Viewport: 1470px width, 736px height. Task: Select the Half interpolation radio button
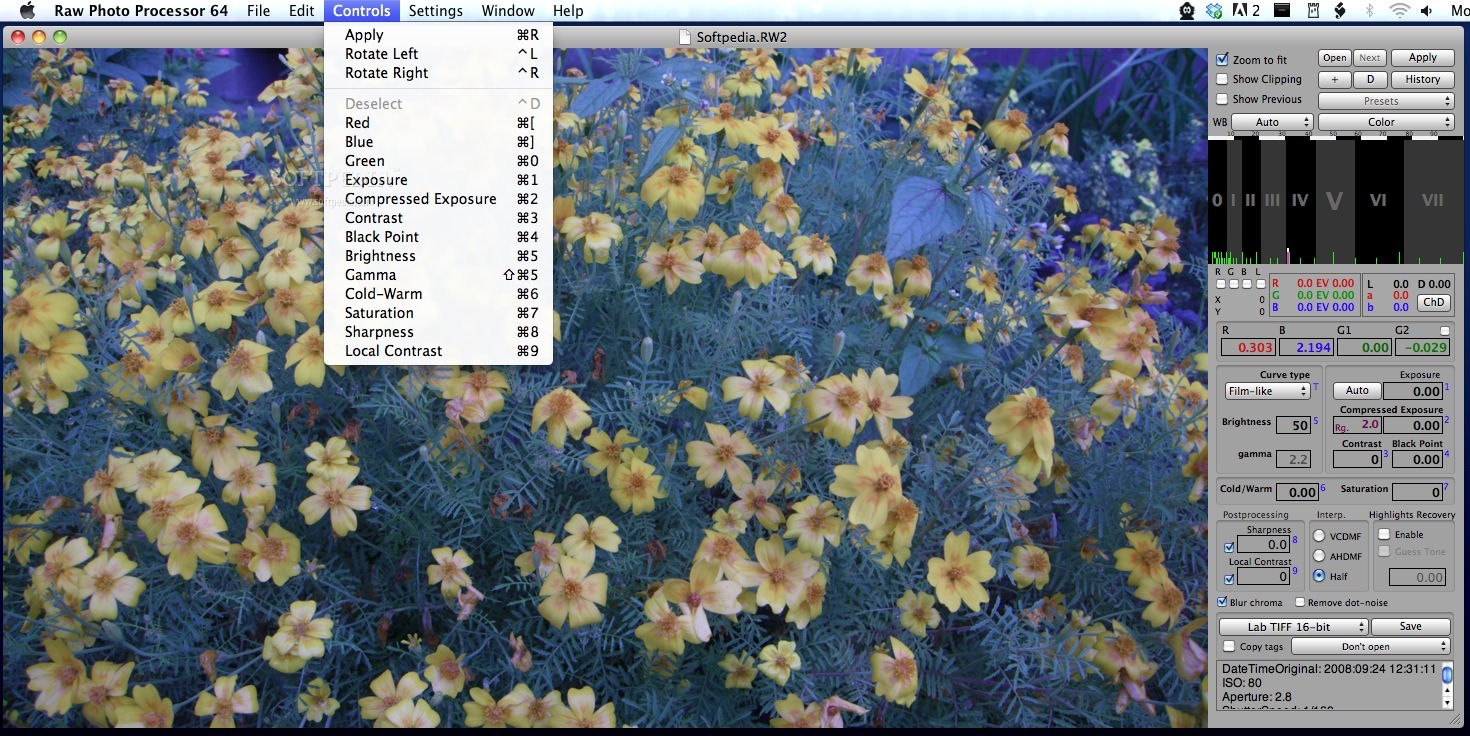pos(1319,576)
